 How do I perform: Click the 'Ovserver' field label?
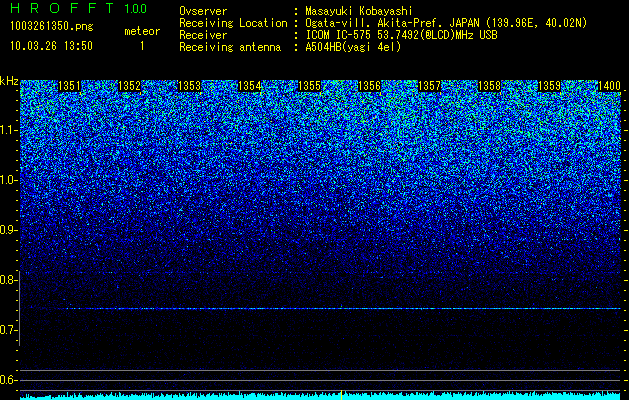click(203, 11)
